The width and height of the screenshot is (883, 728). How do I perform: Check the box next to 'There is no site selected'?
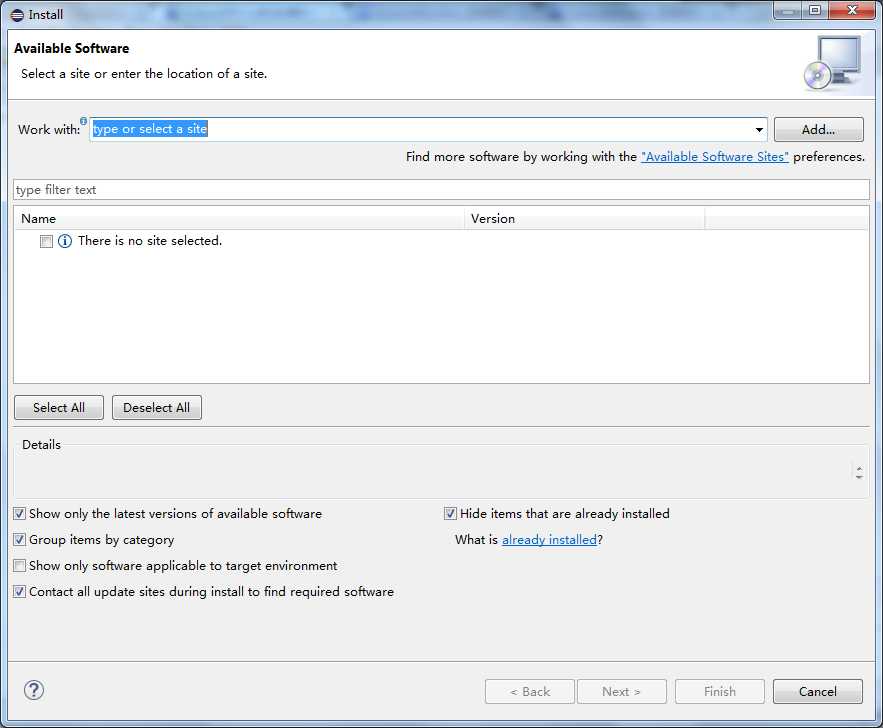point(46,242)
